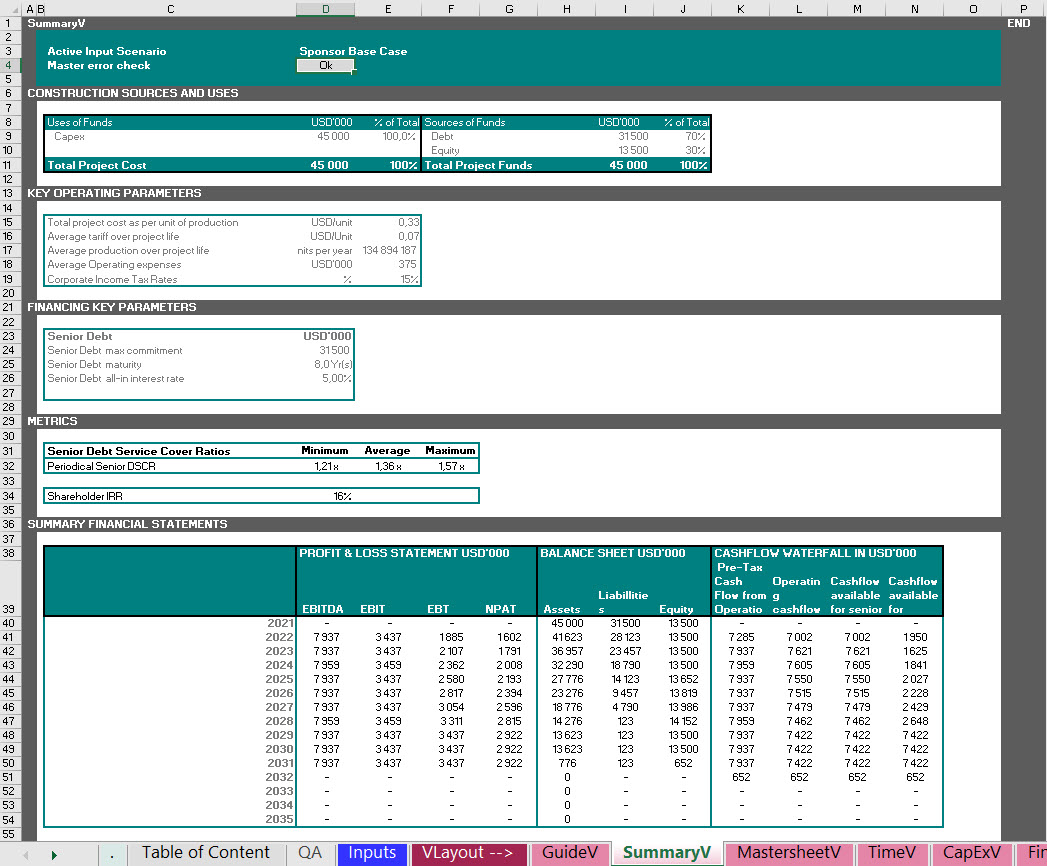Click the next sheet navigation arrow
This screenshot has height=866, width=1047.
pos(54,855)
